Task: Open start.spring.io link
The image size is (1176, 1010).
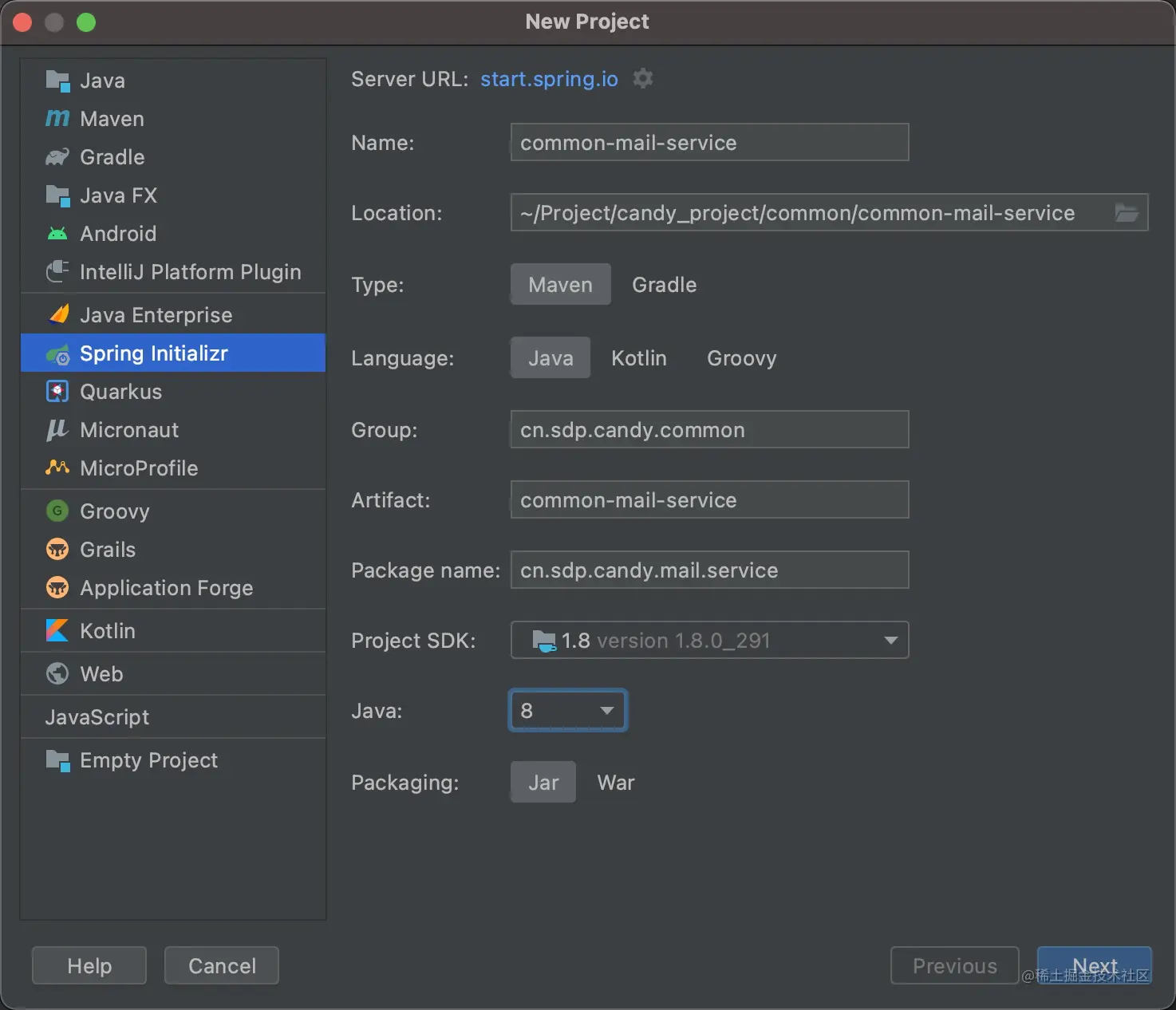Action: (549, 79)
